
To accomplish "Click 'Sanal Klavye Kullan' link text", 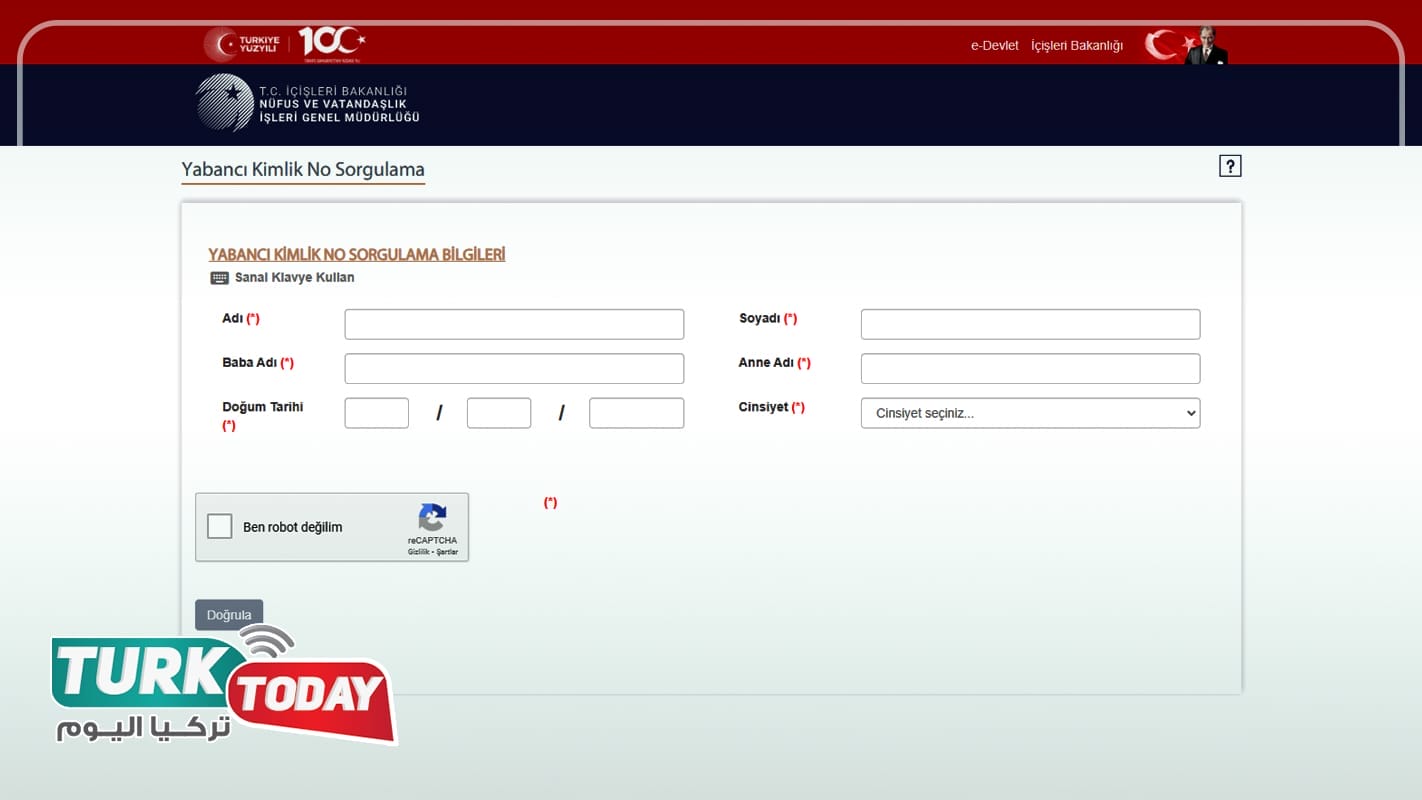I will pyautogui.click(x=294, y=278).
